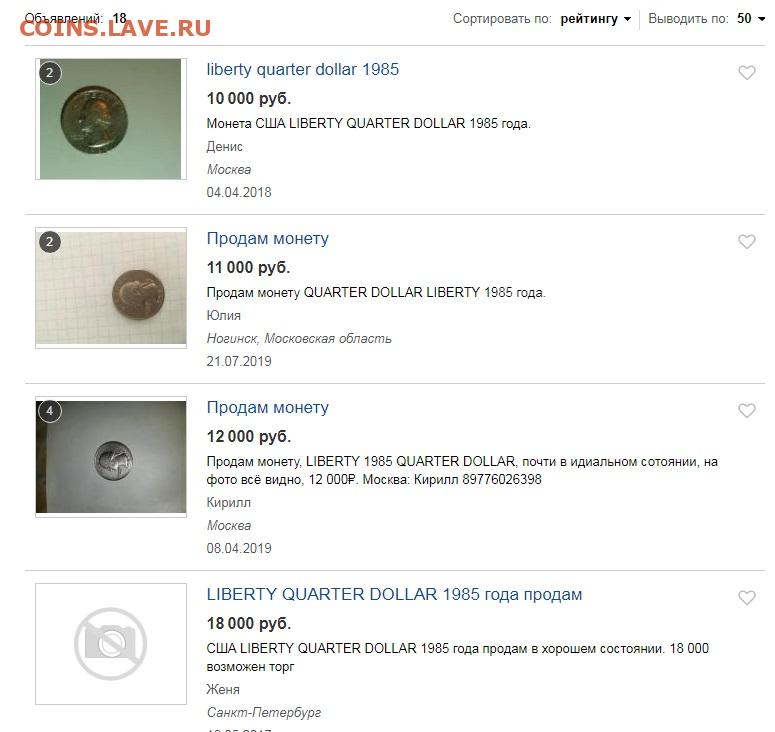
Task: Open sort dropdown showing рейтингу
Action: (595, 19)
